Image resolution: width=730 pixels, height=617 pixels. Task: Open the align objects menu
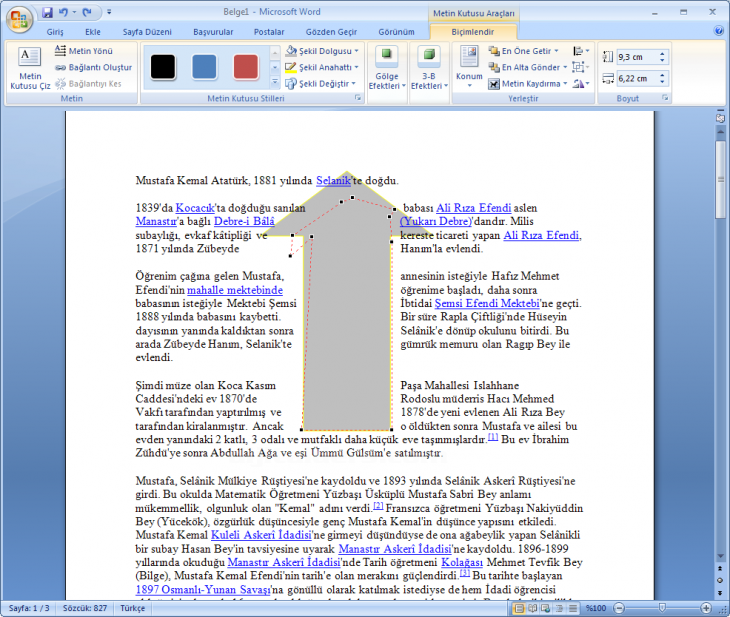tap(581, 51)
